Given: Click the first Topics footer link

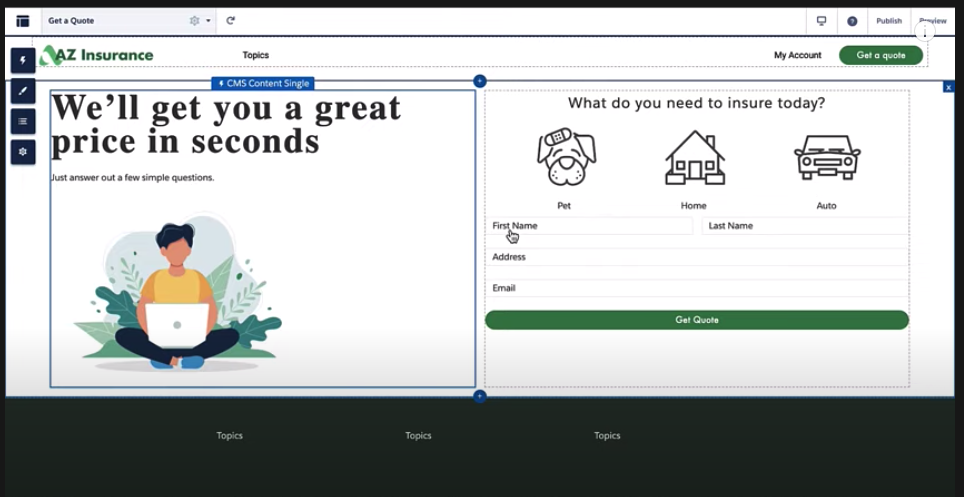Looking at the screenshot, I should 229,435.
